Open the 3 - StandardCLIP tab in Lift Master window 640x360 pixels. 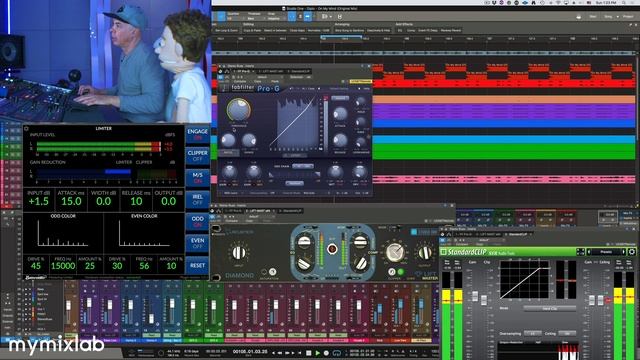click(x=291, y=211)
